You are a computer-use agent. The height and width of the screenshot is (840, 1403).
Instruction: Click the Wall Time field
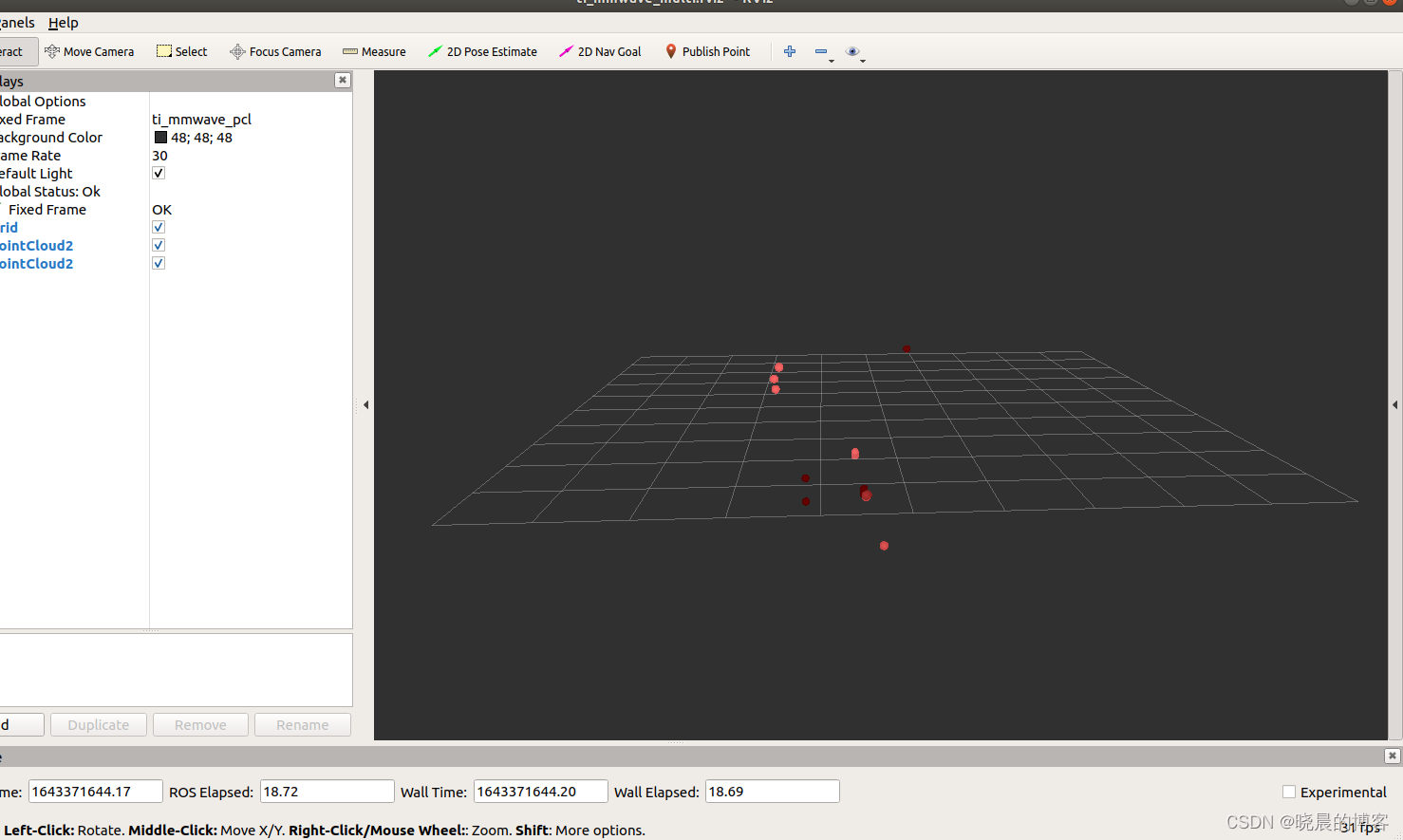coord(540,792)
